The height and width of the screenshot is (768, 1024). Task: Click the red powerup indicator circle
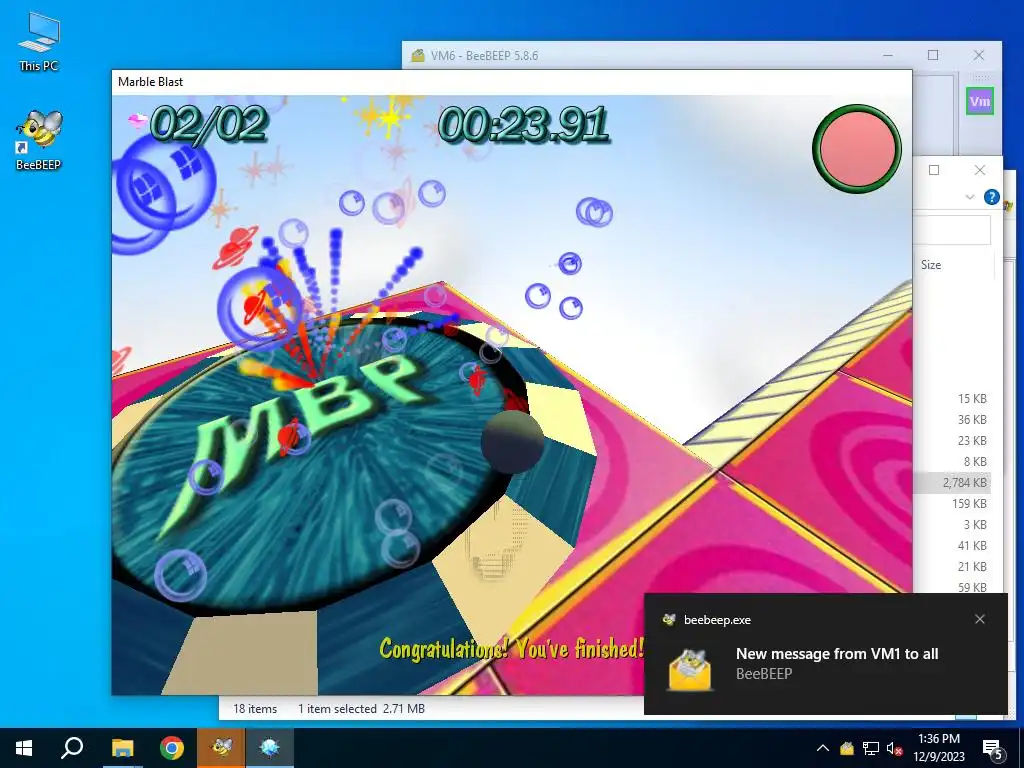point(857,149)
